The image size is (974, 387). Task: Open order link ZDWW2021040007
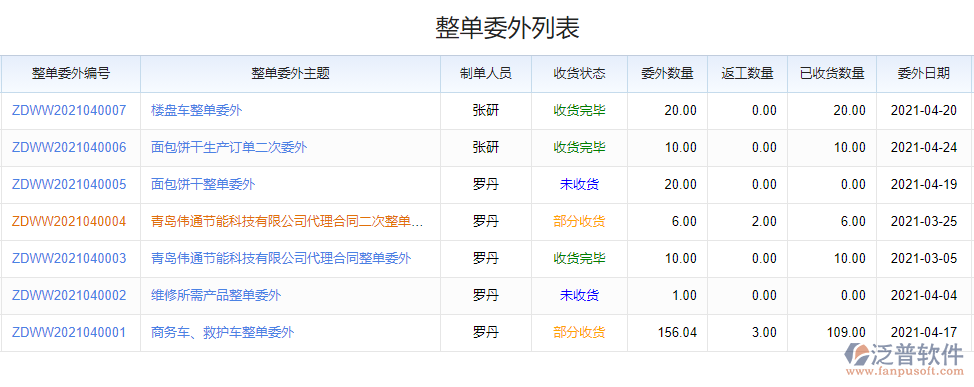[x=69, y=111]
